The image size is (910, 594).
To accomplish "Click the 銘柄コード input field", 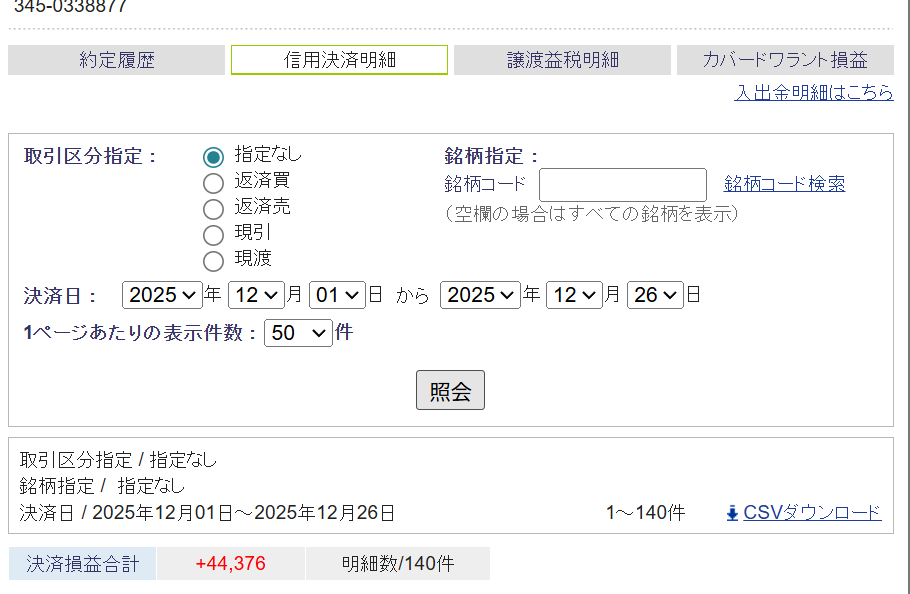I will pyautogui.click(x=623, y=184).
